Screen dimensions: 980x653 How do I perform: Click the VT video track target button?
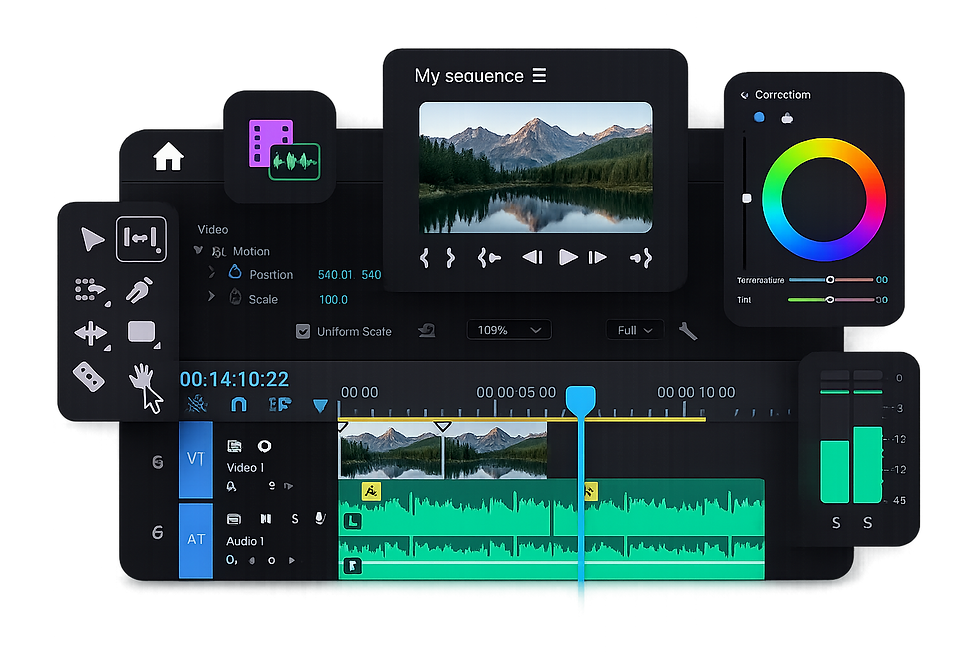[196, 459]
